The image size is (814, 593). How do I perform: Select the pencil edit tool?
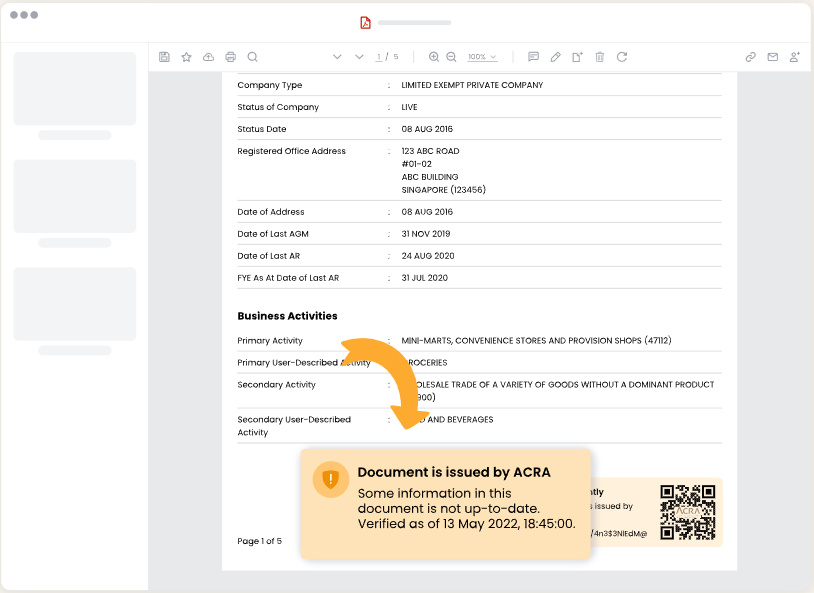[x=555, y=57]
